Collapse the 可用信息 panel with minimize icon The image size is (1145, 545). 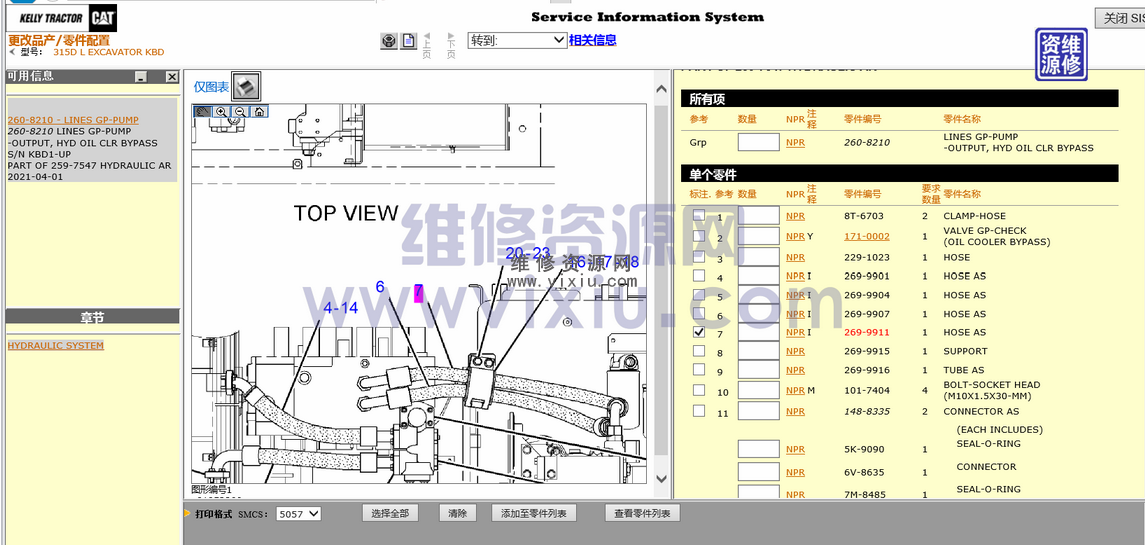tap(141, 77)
